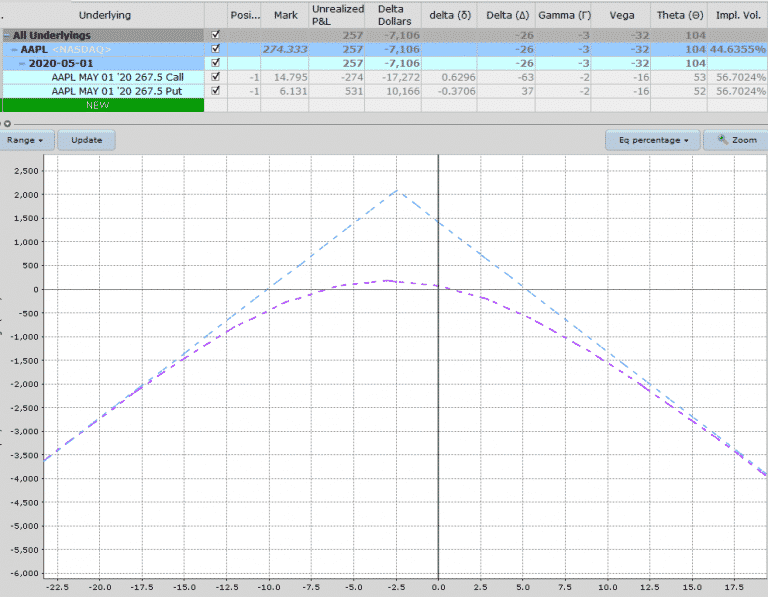Collapse the All Underlyings tree row
This screenshot has width=768, height=597.
pyautogui.click(x=6, y=35)
